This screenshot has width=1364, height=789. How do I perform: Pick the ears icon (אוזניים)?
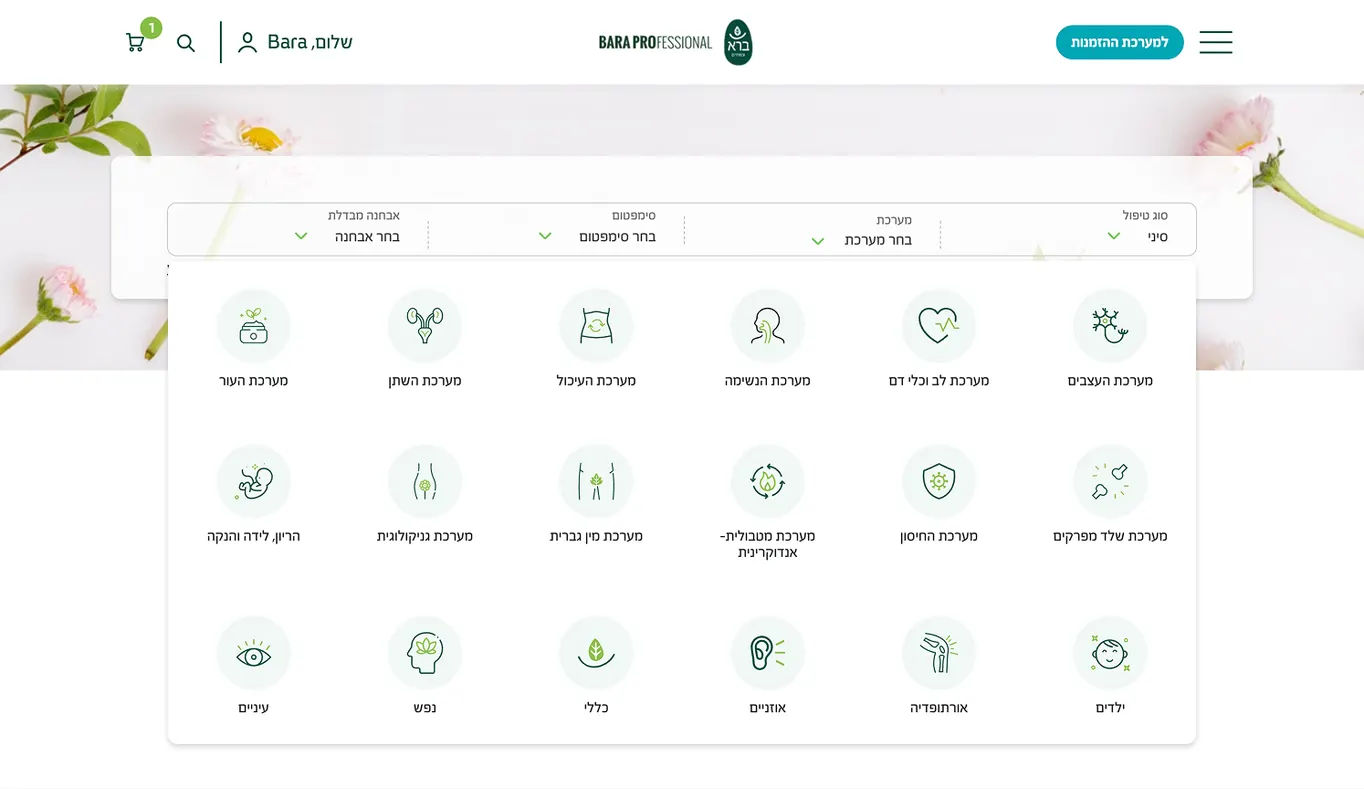(x=767, y=653)
